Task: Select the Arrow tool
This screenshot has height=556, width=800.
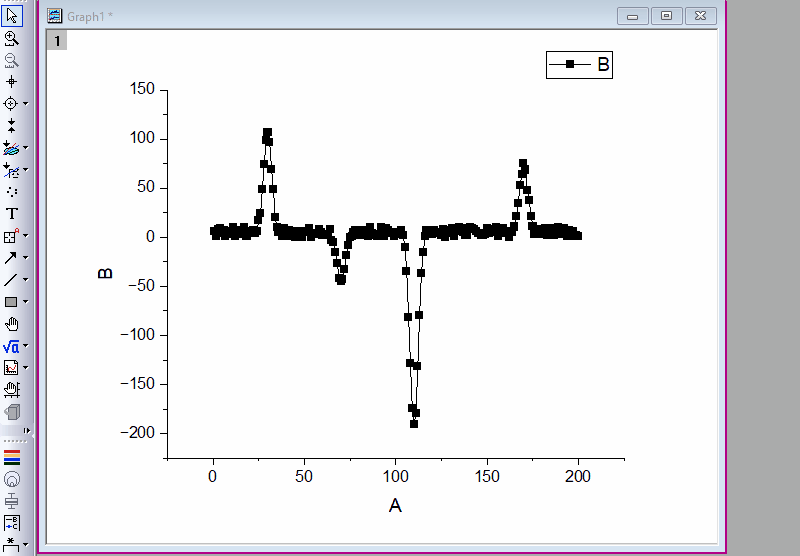Action: (x=10, y=258)
